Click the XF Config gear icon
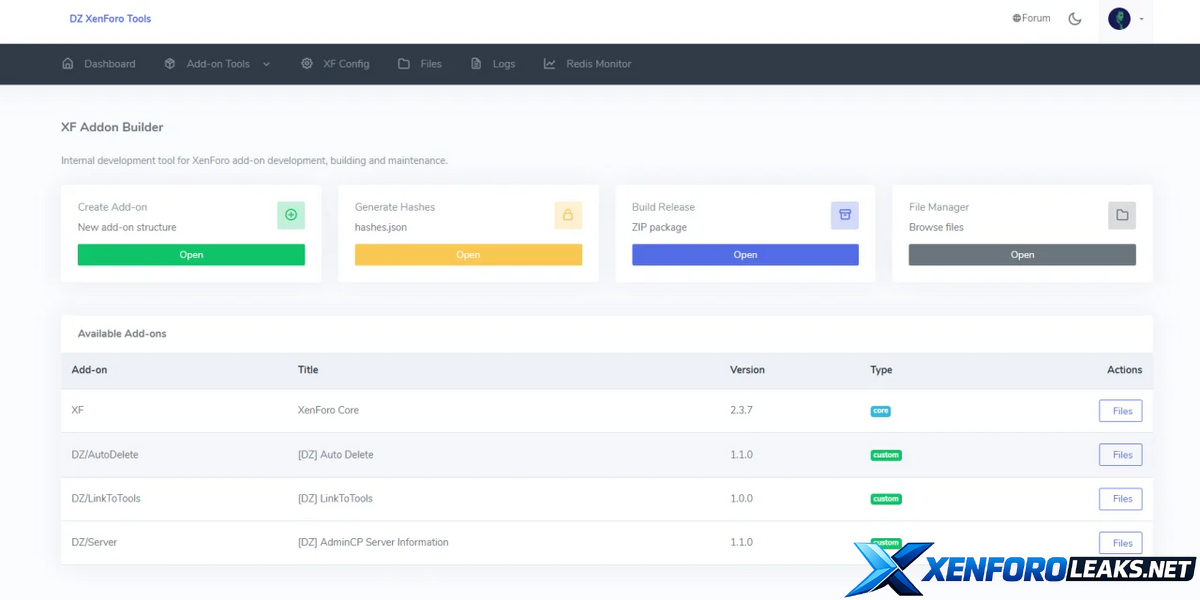 pos(307,64)
